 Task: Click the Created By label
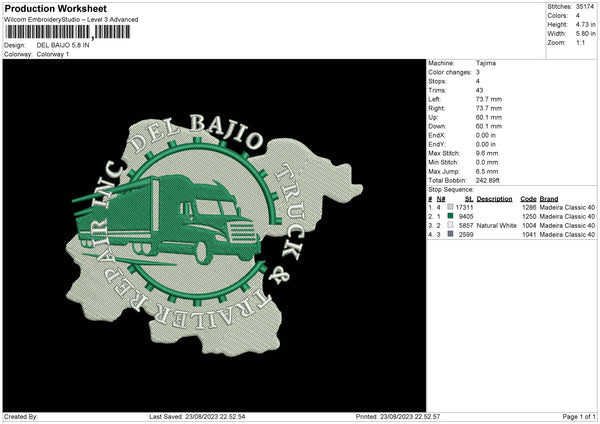pyautogui.click(x=21, y=417)
